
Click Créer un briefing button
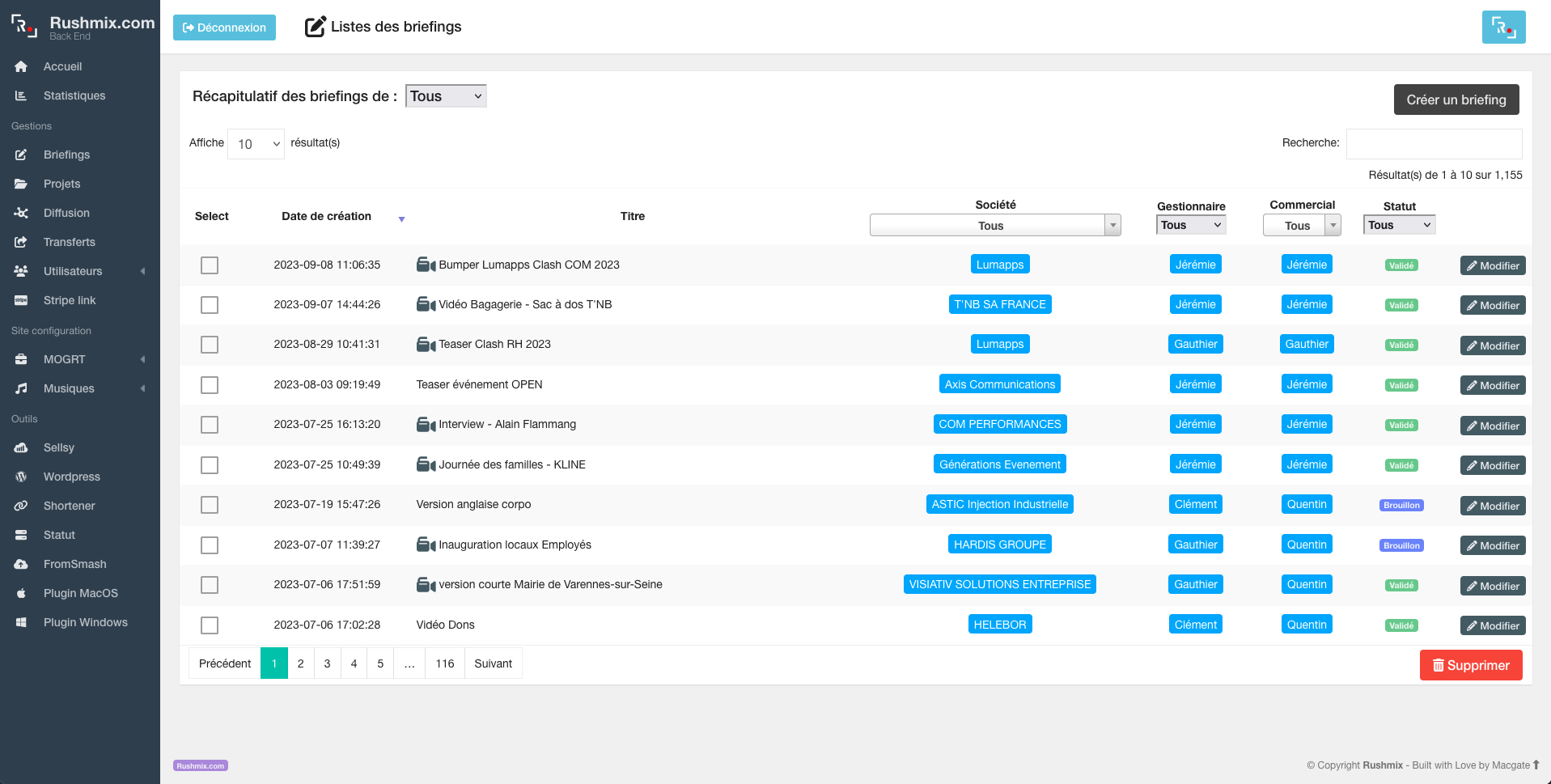point(1456,100)
